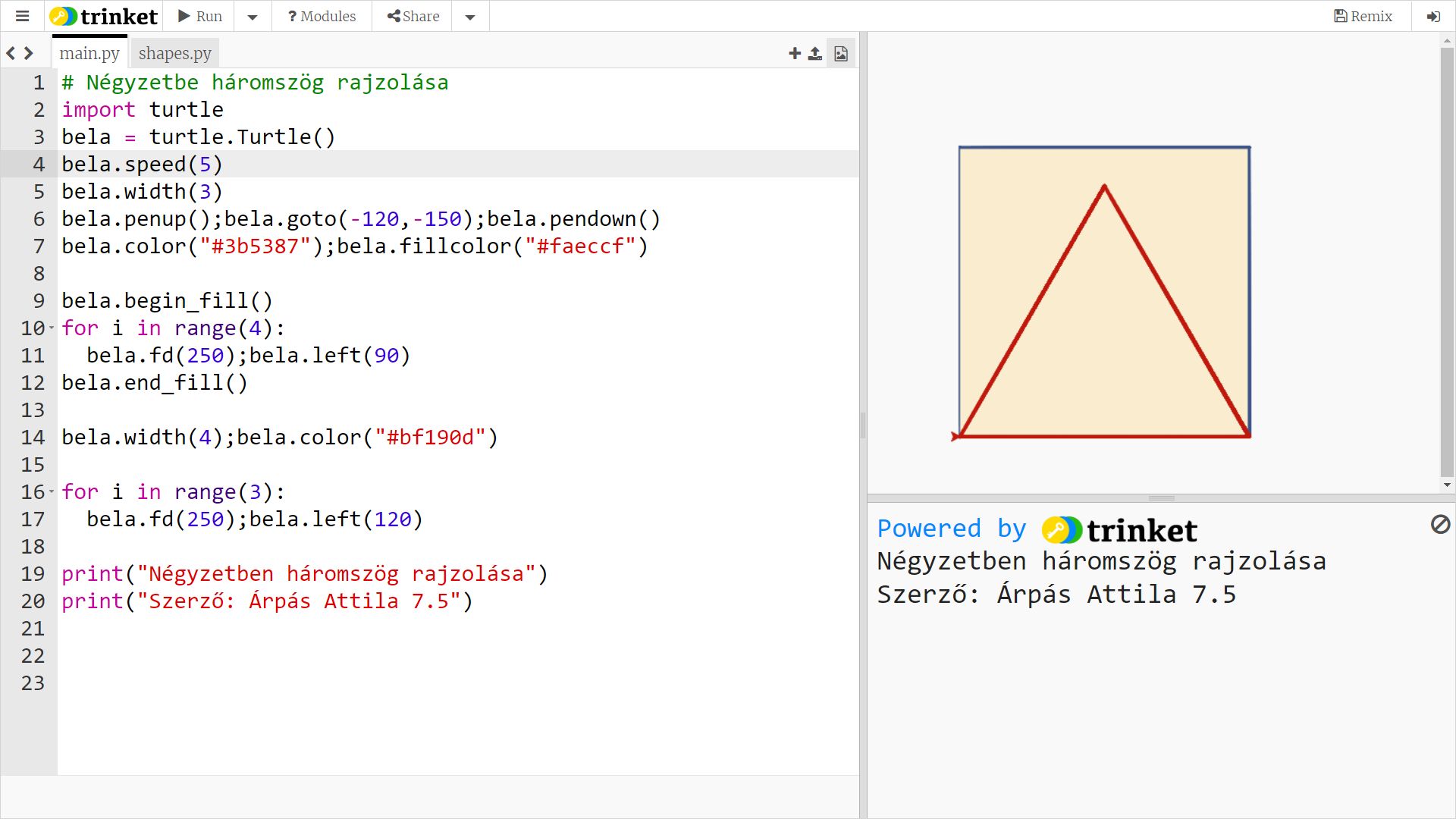The image size is (1456, 819).
Task: Open the hamburger menu
Action: pyautogui.click(x=22, y=16)
